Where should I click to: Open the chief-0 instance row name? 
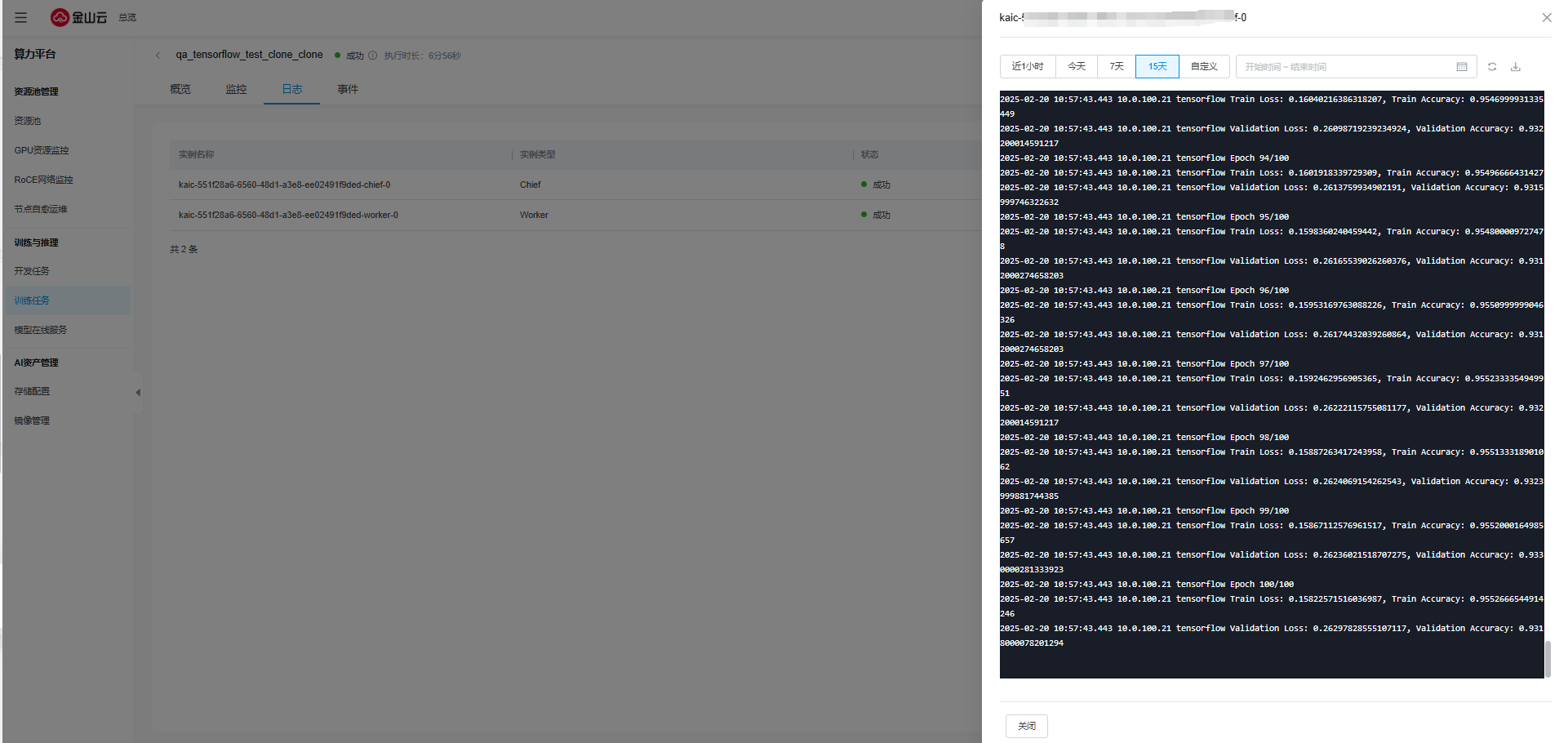285,185
